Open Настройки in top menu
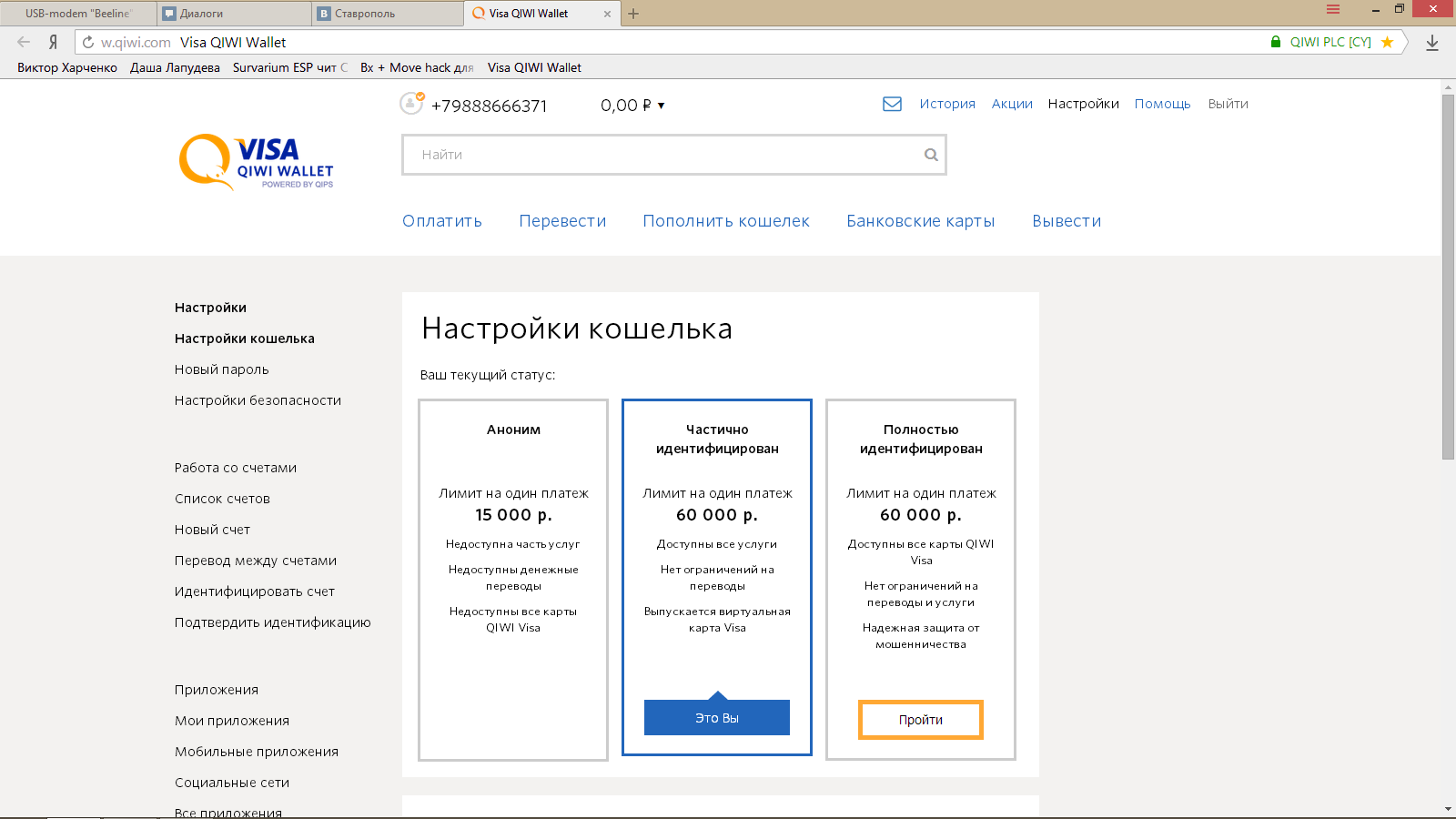This screenshot has width=1456, height=819. tap(1083, 104)
